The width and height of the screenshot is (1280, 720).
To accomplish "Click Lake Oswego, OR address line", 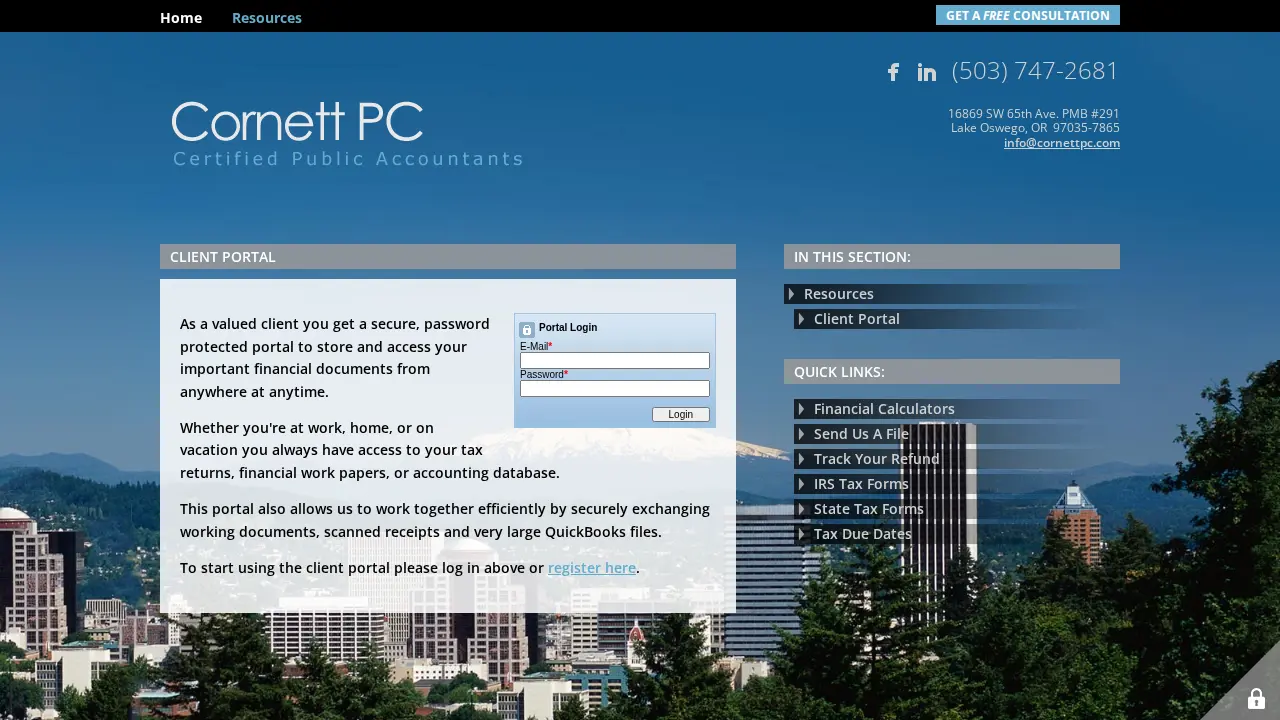I will click(1035, 128).
